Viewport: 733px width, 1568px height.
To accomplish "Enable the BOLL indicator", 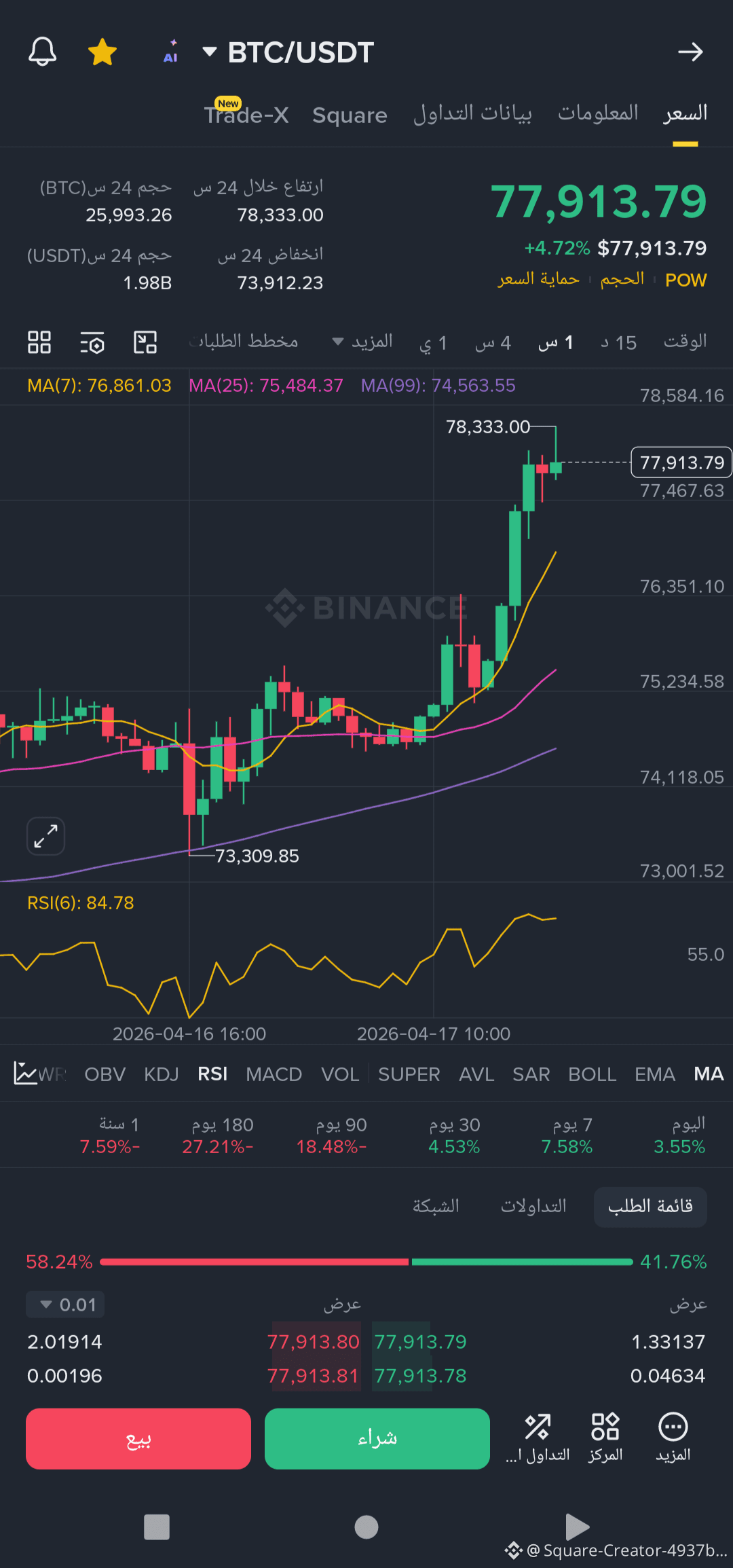I will 593,1074.
